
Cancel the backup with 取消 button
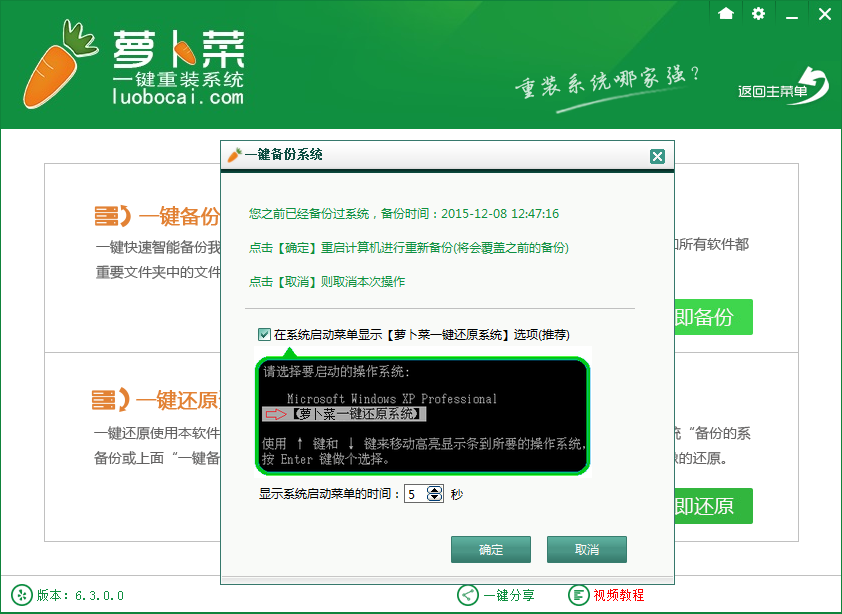(587, 550)
